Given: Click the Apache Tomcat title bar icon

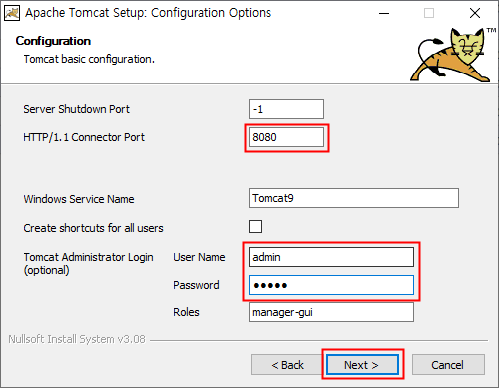Looking at the screenshot, I should pos(12,13).
